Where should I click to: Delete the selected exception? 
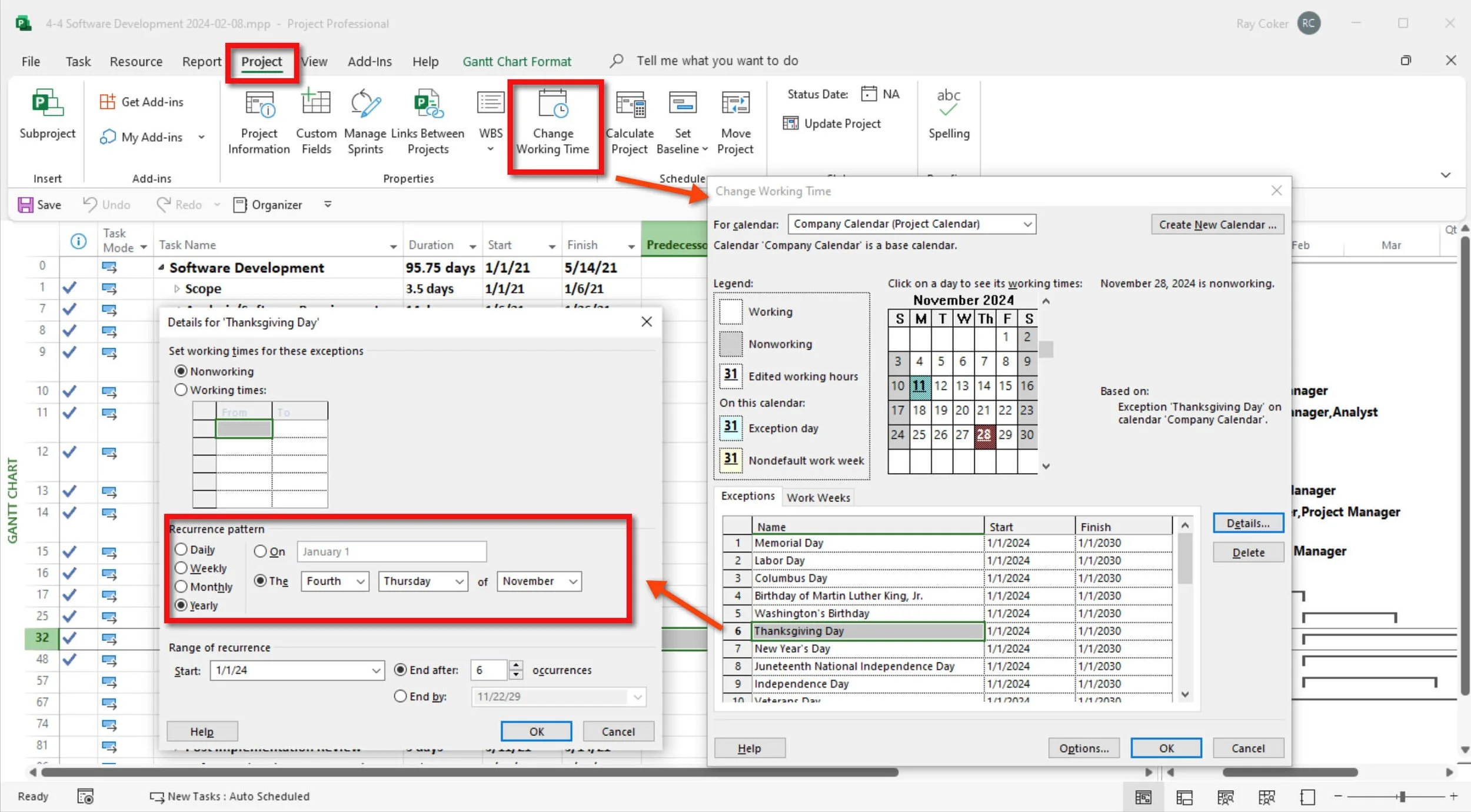click(x=1248, y=553)
